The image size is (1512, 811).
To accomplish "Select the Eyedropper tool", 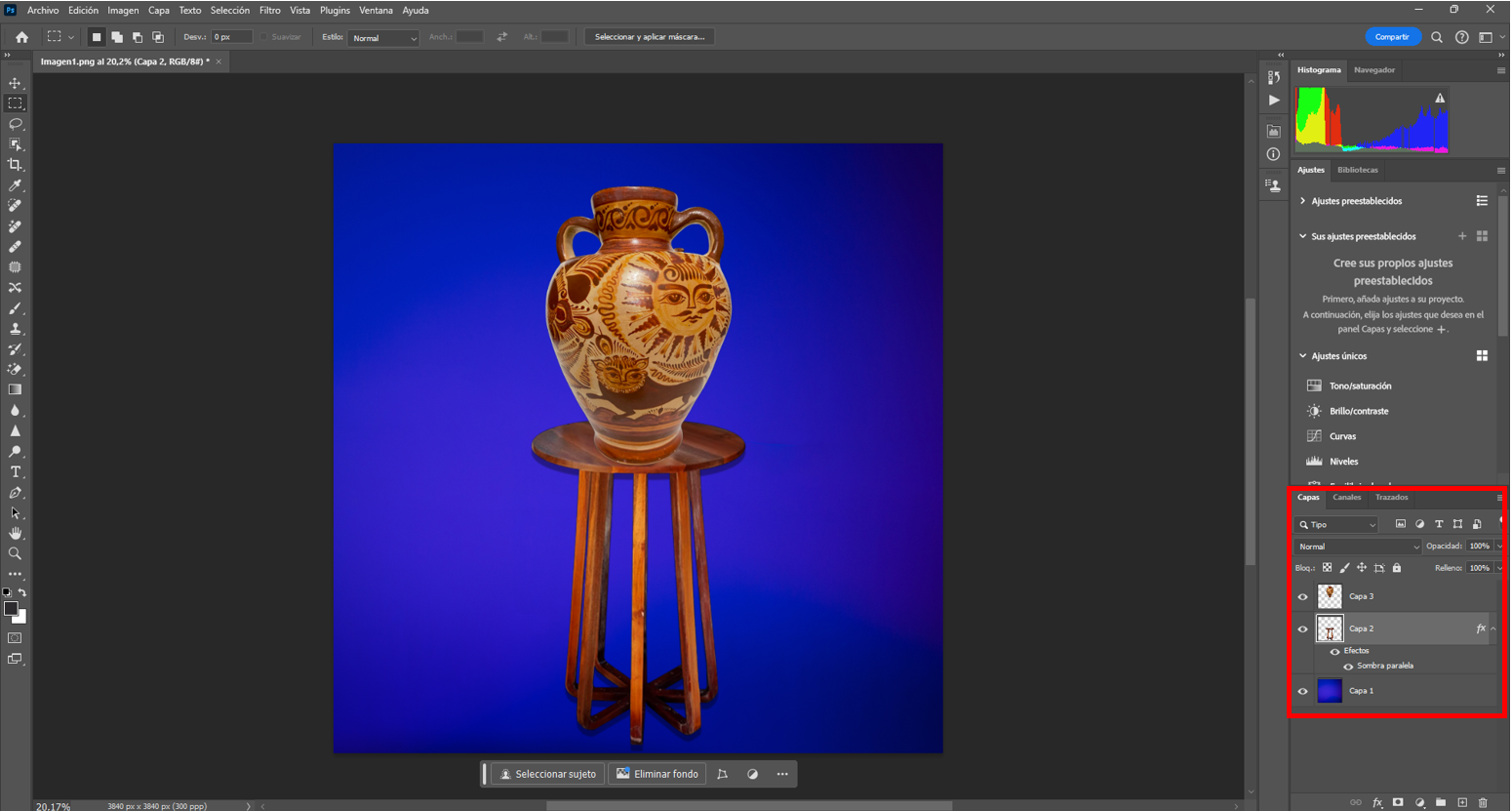I will [x=15, y=185].
